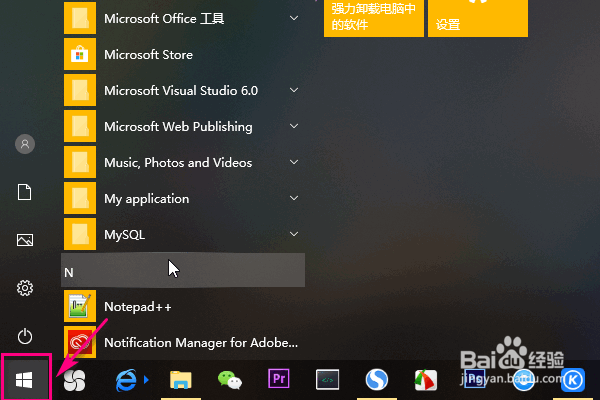This screenshot has height=400, width=600.
Task: Open the 设置 tile
Action: click(478, 18)
